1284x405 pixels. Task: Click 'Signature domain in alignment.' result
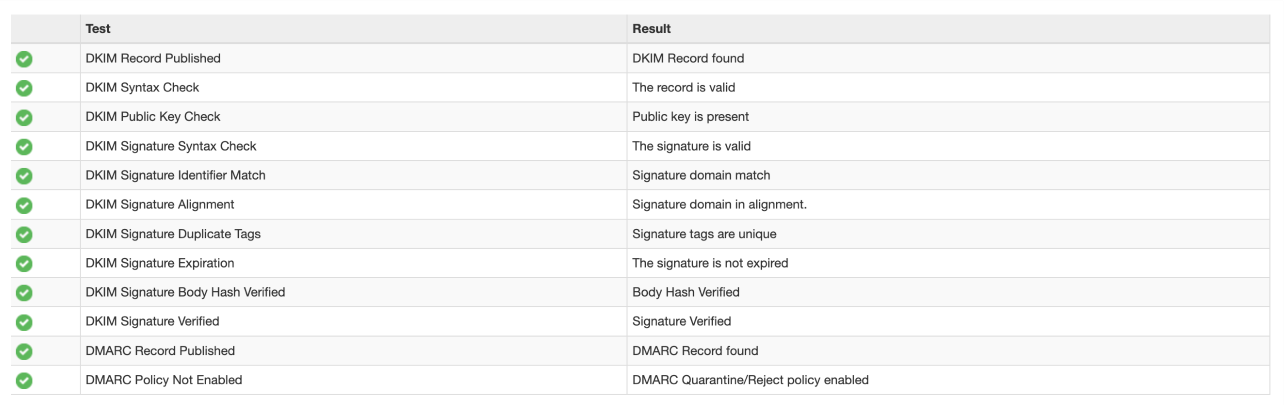(719, 204)
